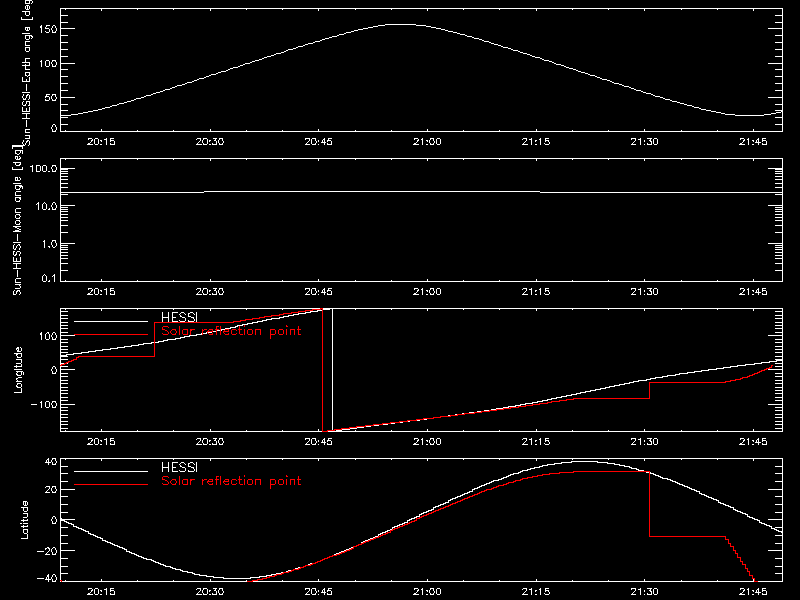Select the 150 tick label in Earth angle plot

click(x=50, y=29)
